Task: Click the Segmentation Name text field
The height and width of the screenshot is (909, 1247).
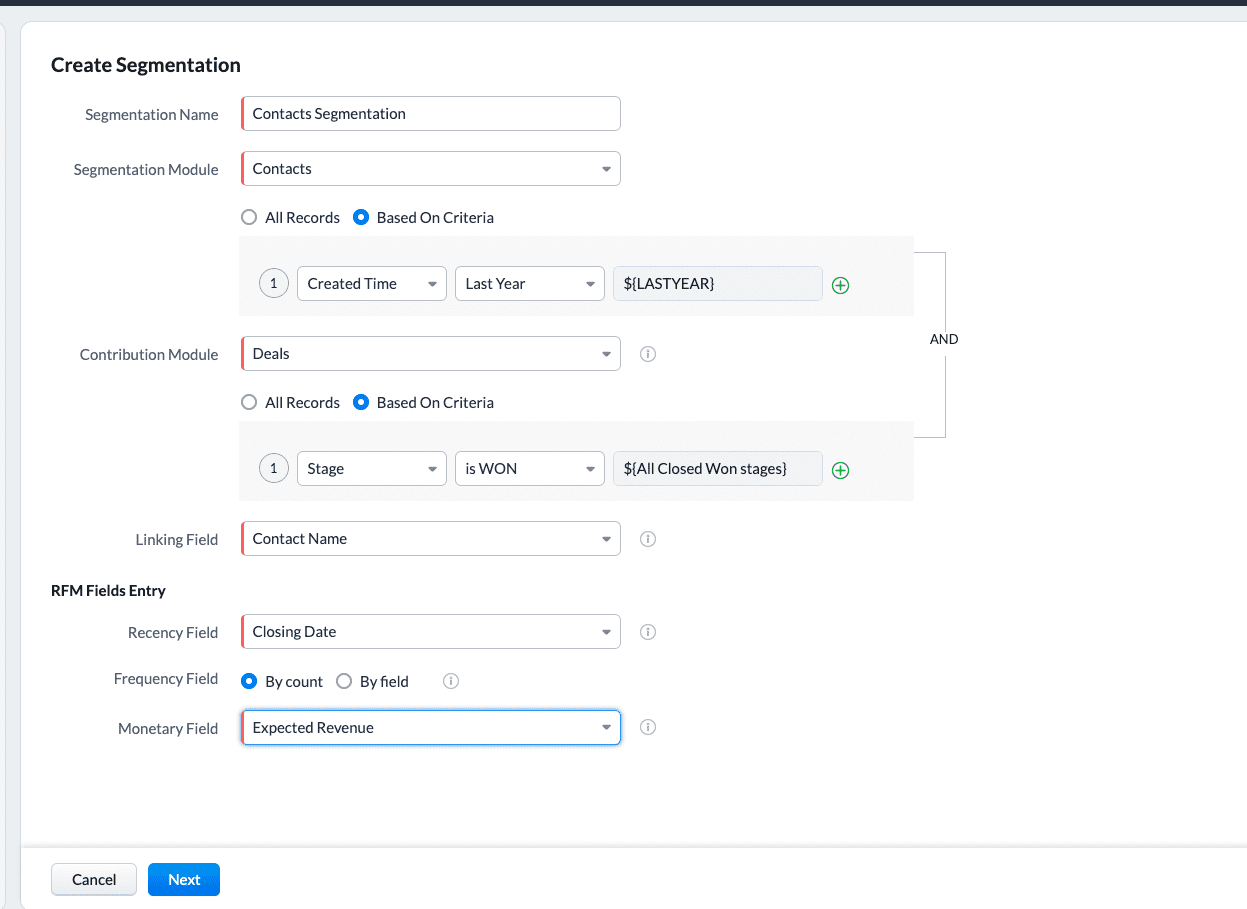Action: (431, 114)
